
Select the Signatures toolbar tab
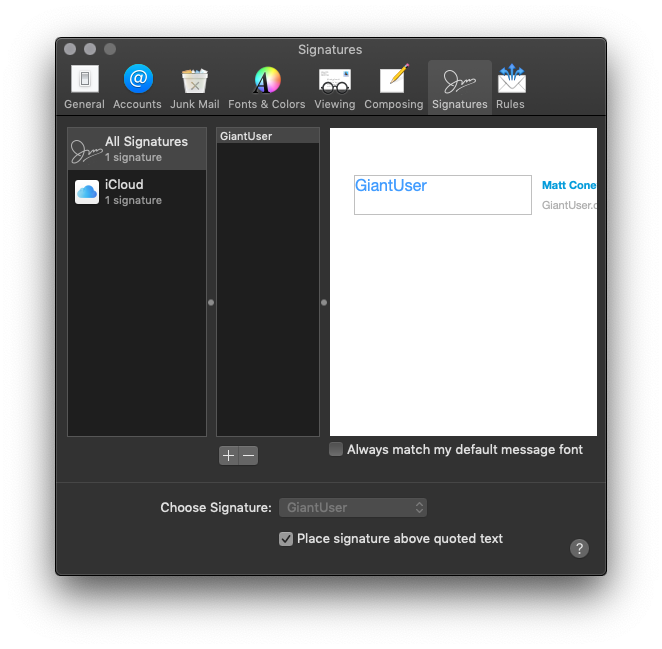(x=459, y=87)
